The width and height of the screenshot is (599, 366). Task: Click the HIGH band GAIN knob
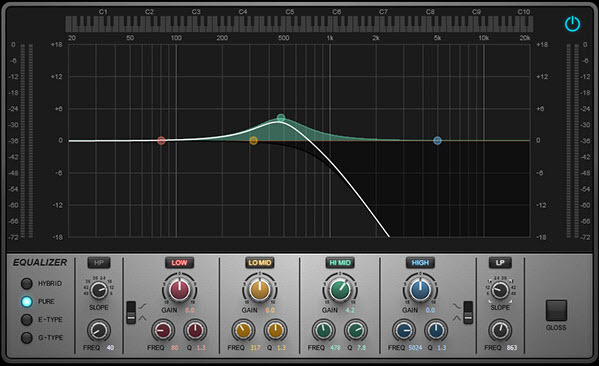(420, 290)
